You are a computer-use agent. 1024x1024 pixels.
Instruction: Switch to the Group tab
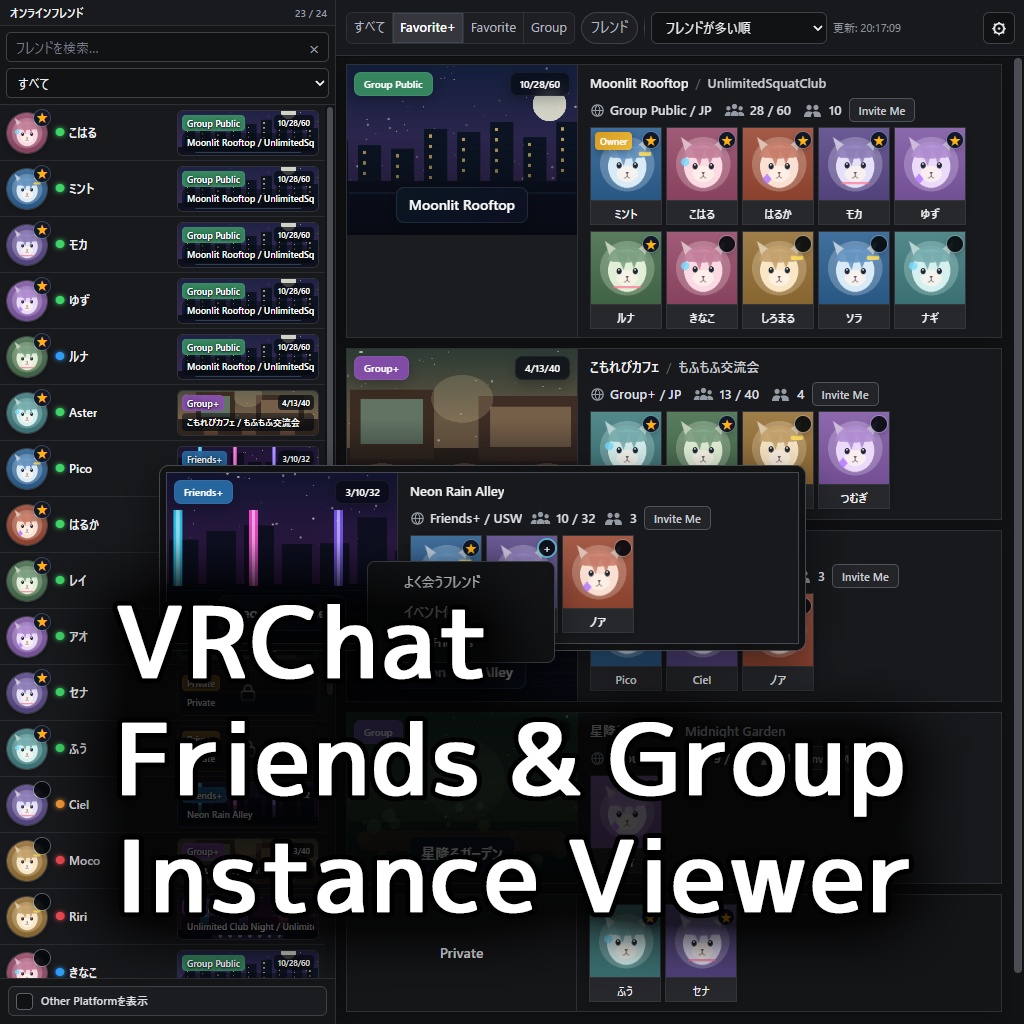(x=549, y=27)
